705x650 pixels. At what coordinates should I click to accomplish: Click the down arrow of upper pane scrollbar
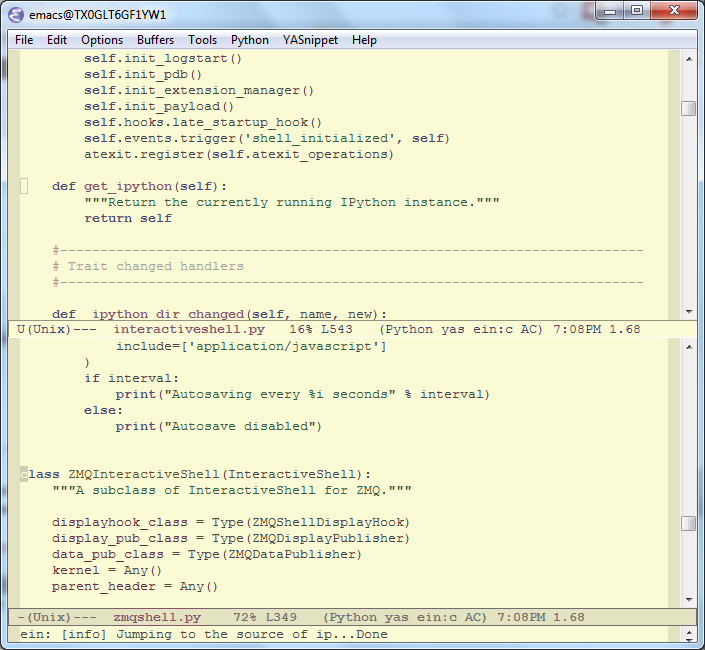(689, 312)
